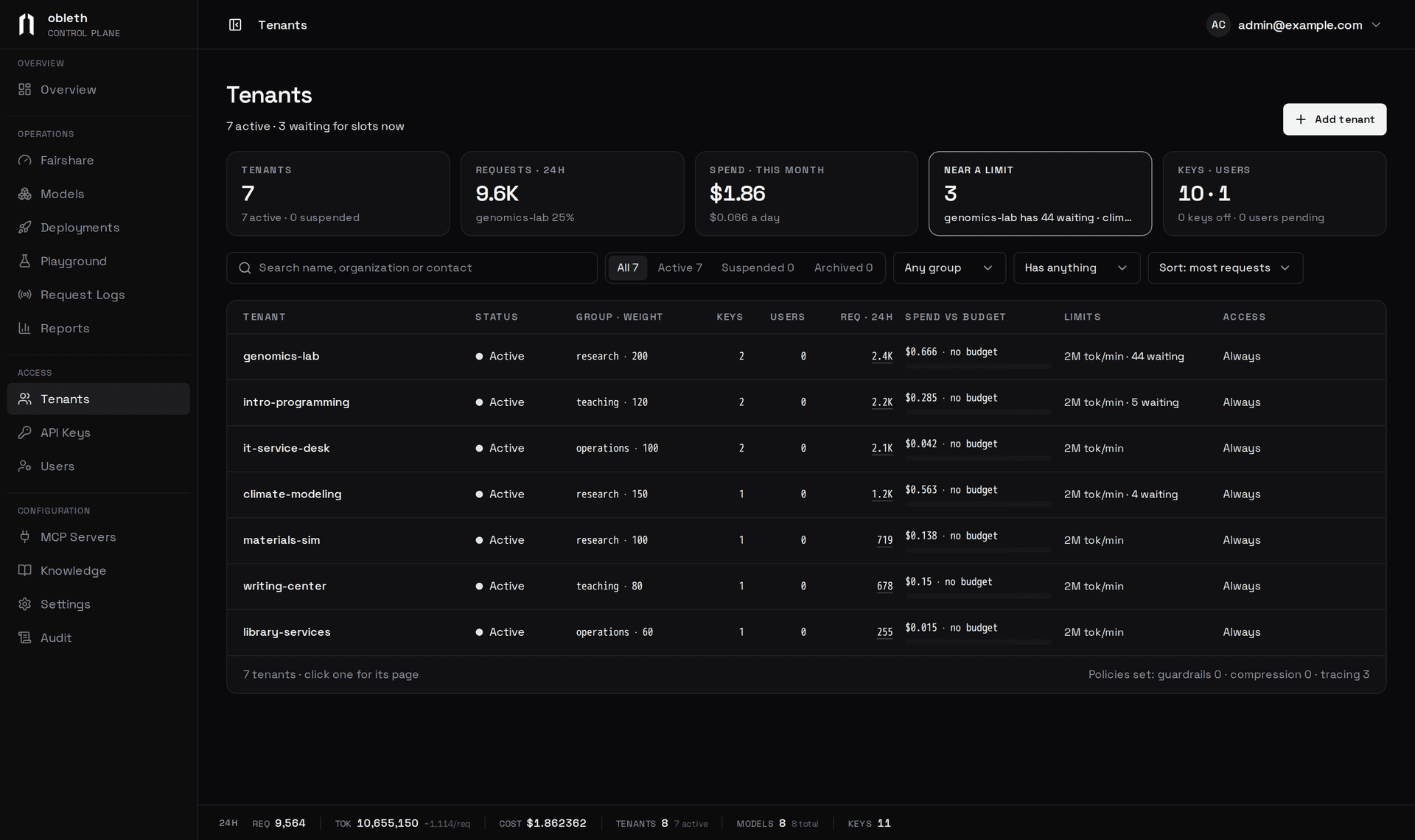
Task: Click the Deployments rocket icon
Action: 25,227
